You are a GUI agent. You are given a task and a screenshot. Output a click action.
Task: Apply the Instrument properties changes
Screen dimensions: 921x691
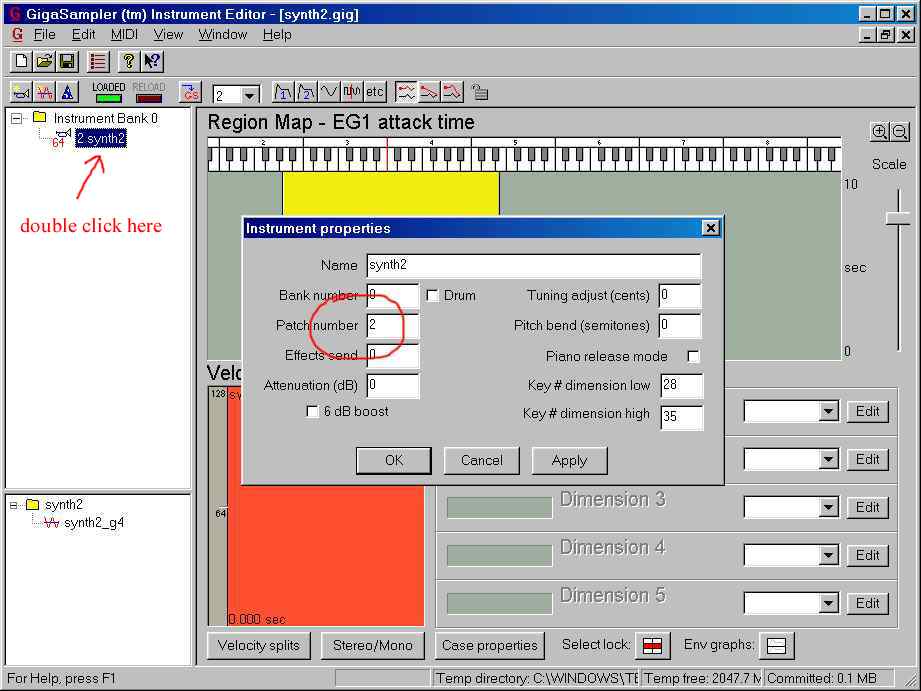(569, 460)
